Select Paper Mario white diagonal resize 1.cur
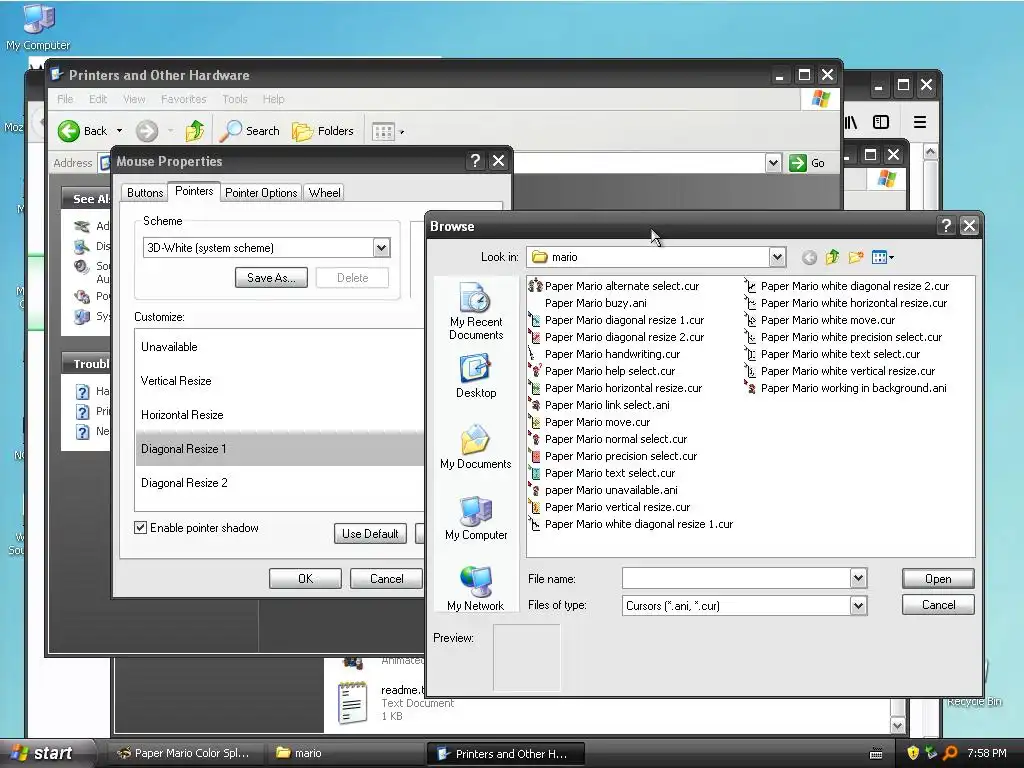This screenshot has height=768, width=1024. (631, 524)
